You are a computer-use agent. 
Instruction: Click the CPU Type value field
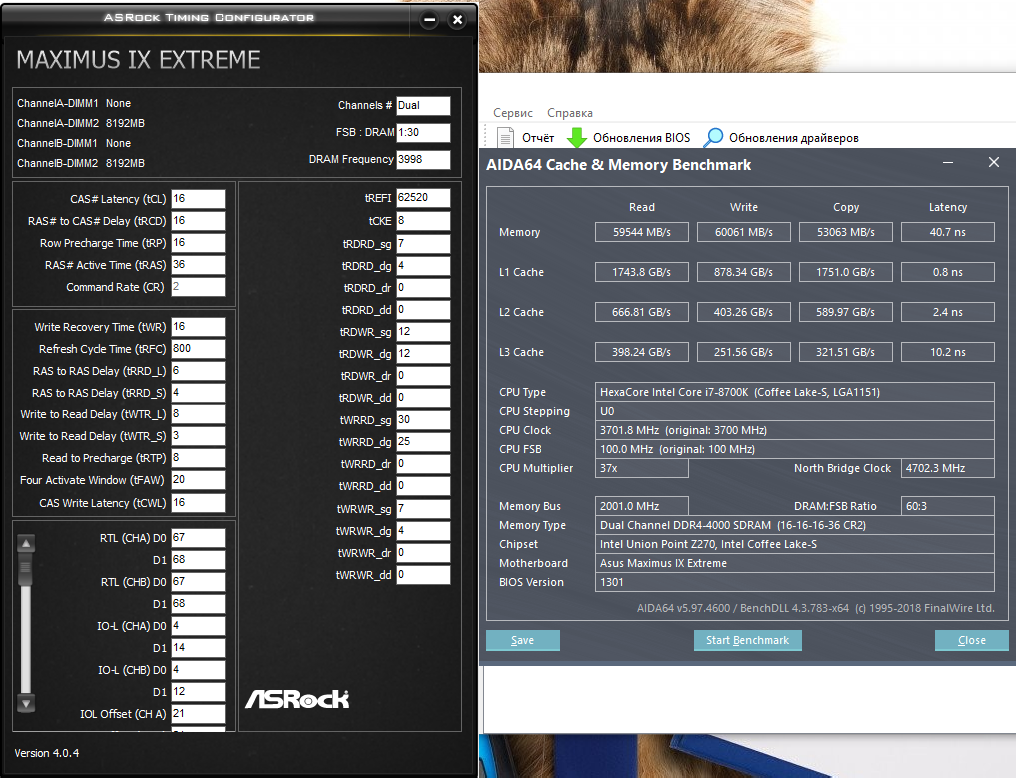(x=794, y=392)
